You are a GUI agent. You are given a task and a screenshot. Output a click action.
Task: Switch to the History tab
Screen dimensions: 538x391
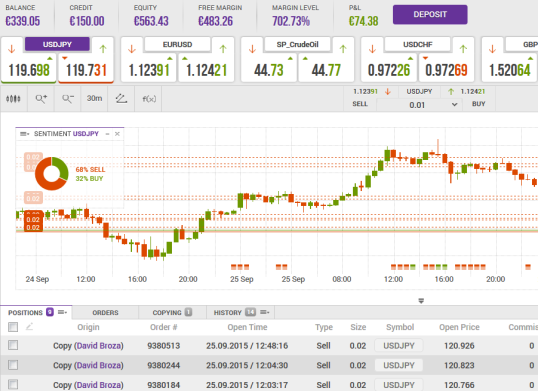pyautogui.click(x=227, y=312)
